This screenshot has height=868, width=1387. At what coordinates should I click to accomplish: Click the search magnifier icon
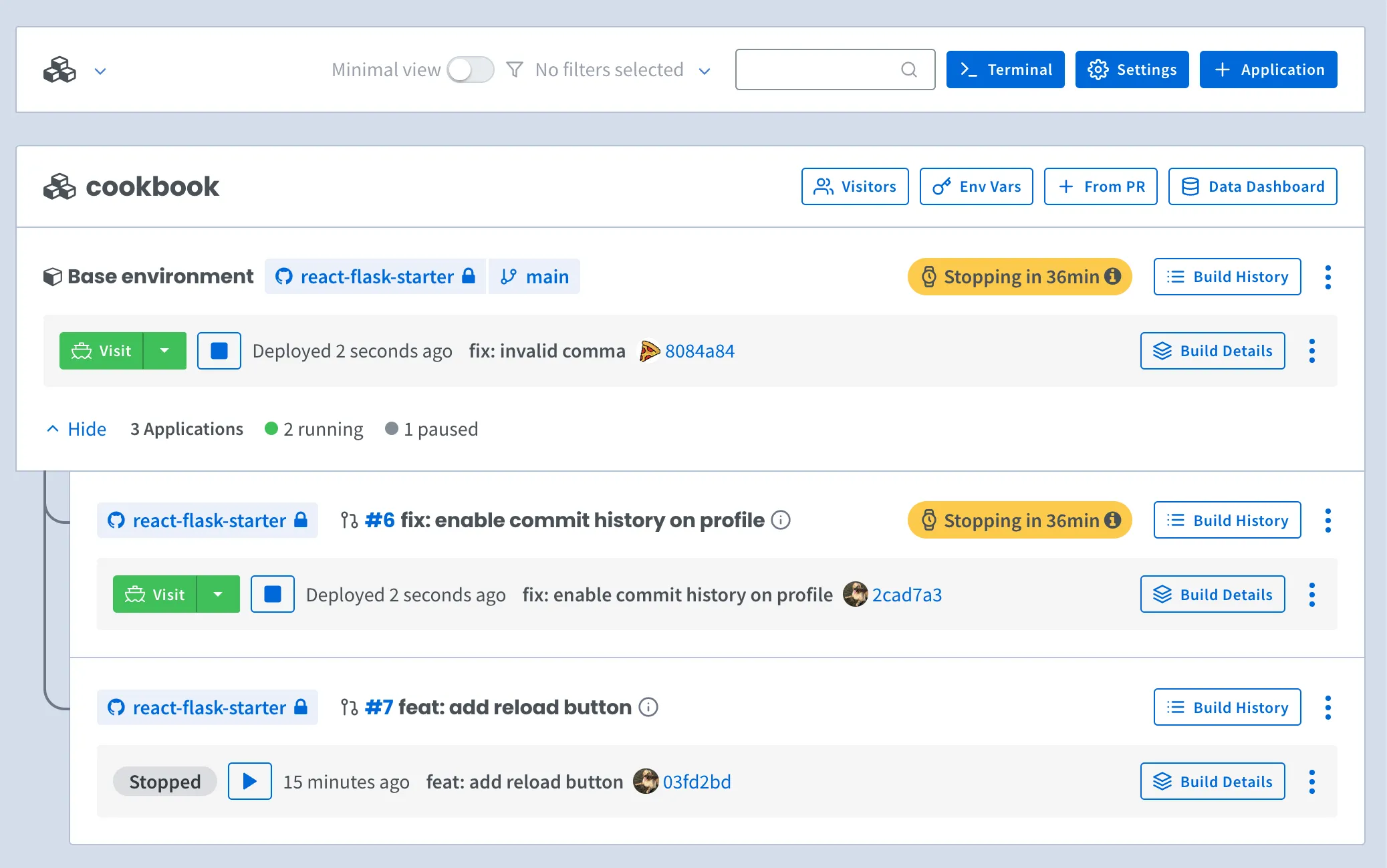[908, 69]
